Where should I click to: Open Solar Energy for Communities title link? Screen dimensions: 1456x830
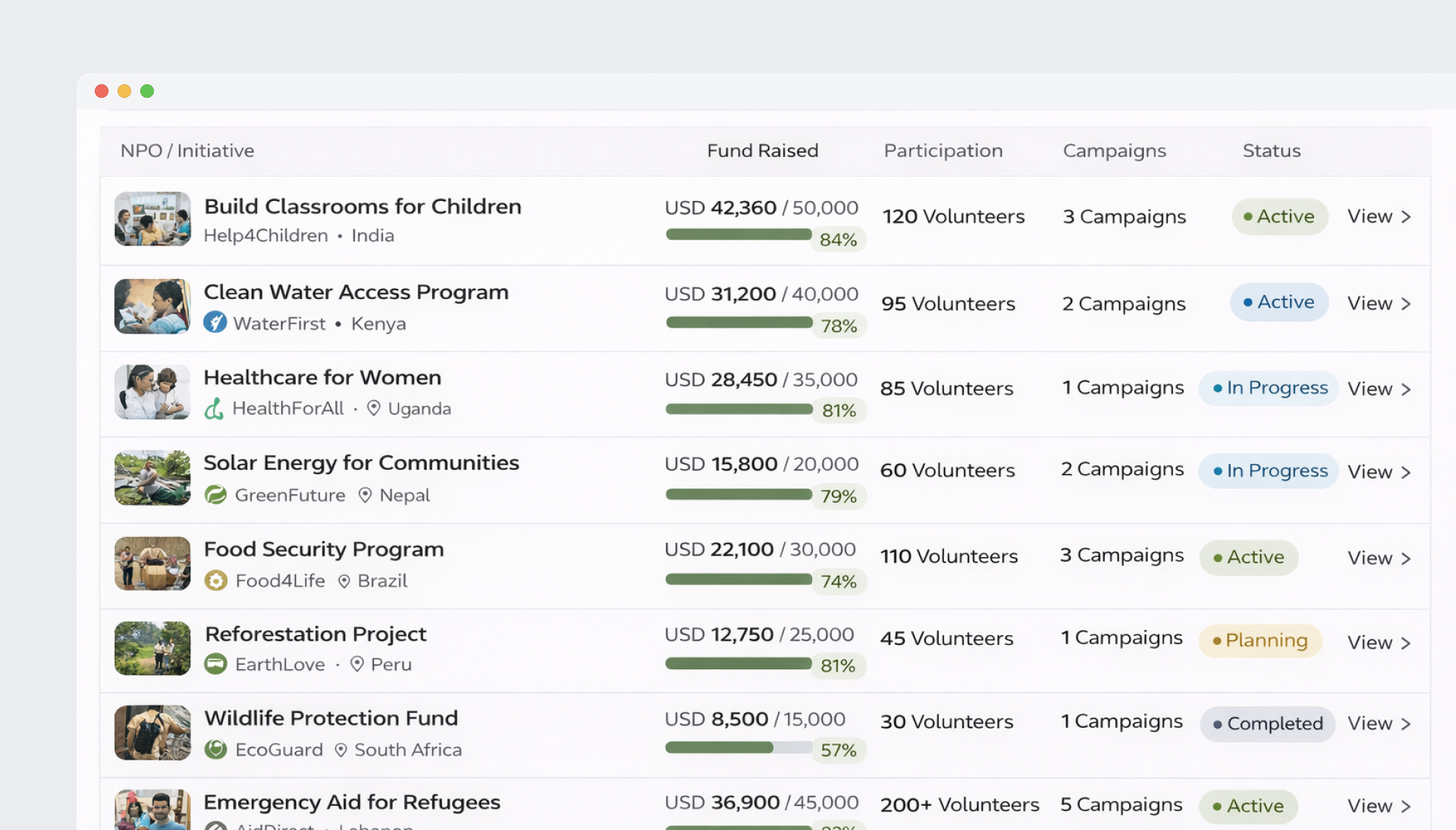[x=361, y=463]
